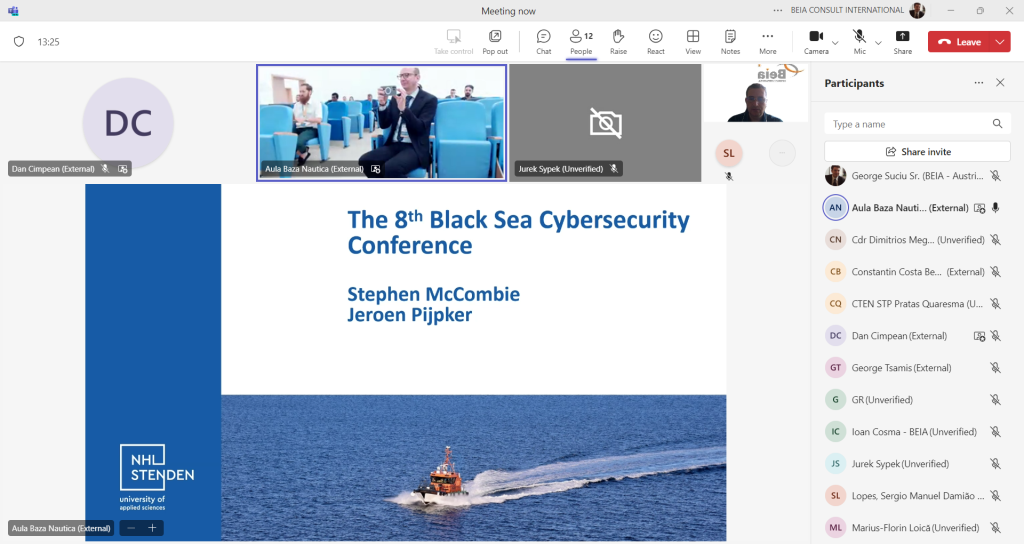
Task: Select Dan Cimpean in participants list
Action: tap(898, 336)
